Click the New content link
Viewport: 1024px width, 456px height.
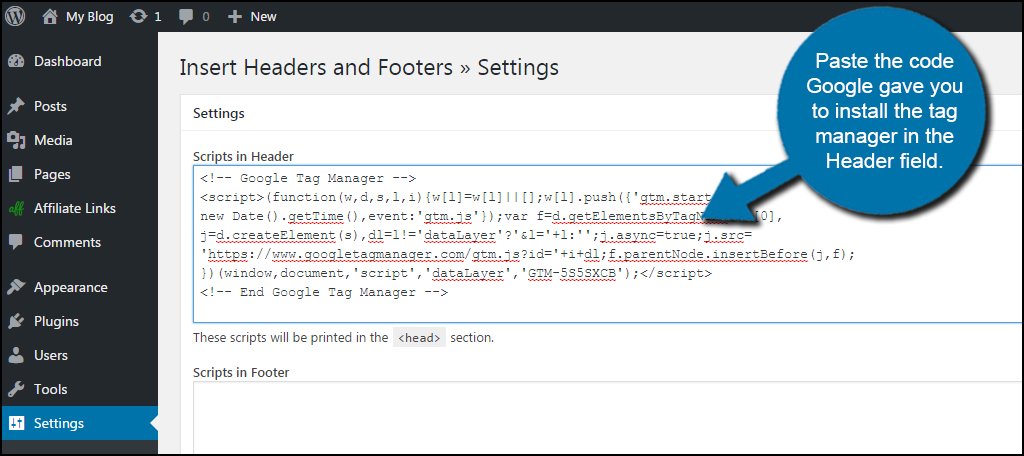click(x=263, y=16)
